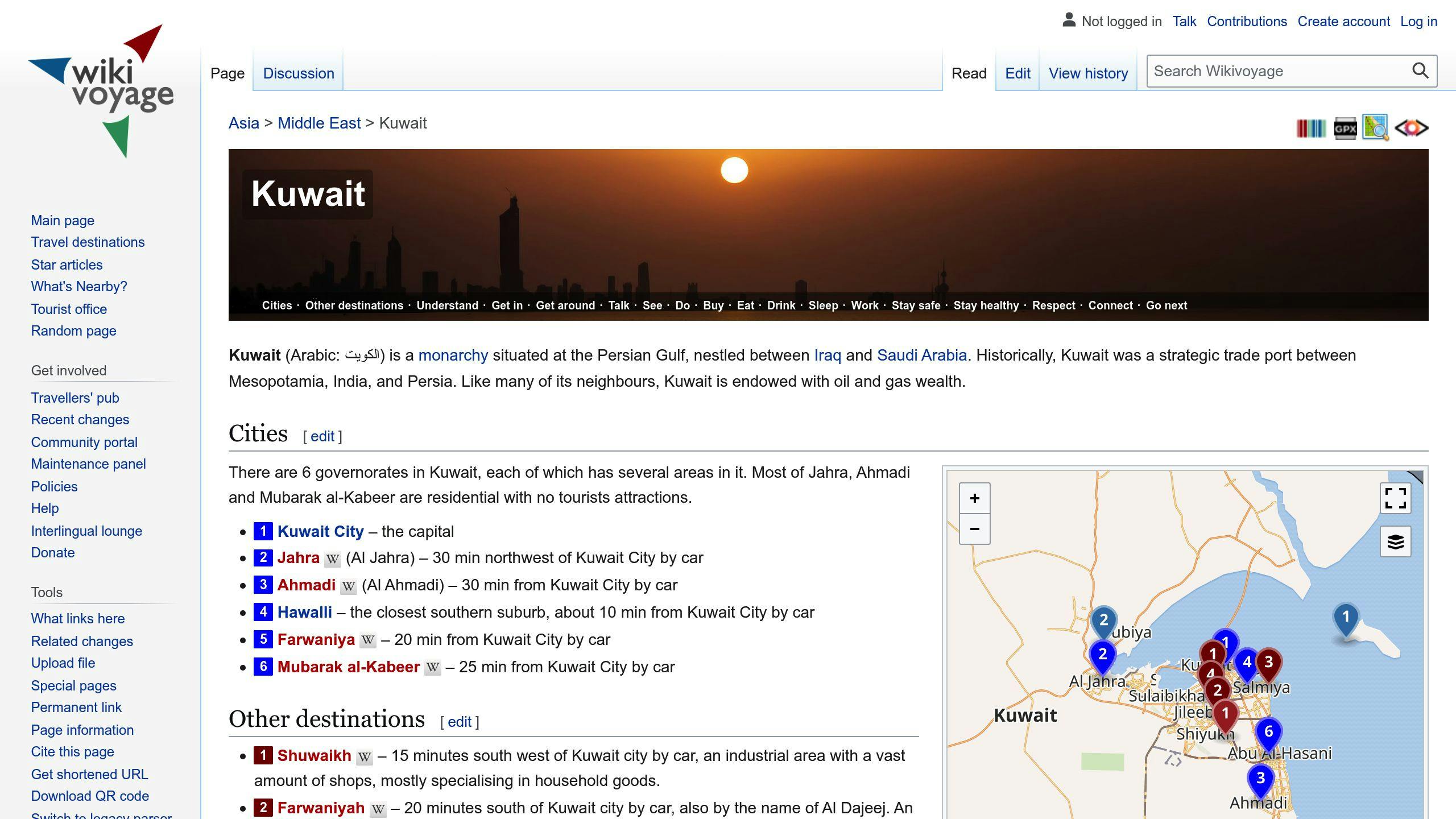Download the GPX file icon
Viewport: 1456px width, 819px height.
(x=1345, y=128)
